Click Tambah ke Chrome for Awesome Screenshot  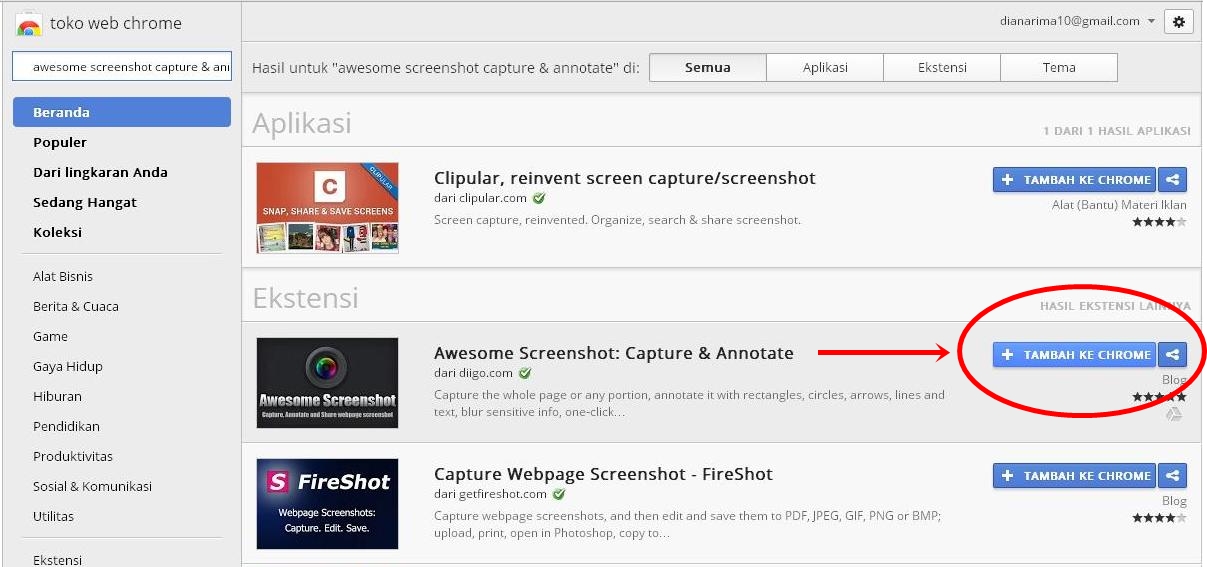tap(1074, 355)
